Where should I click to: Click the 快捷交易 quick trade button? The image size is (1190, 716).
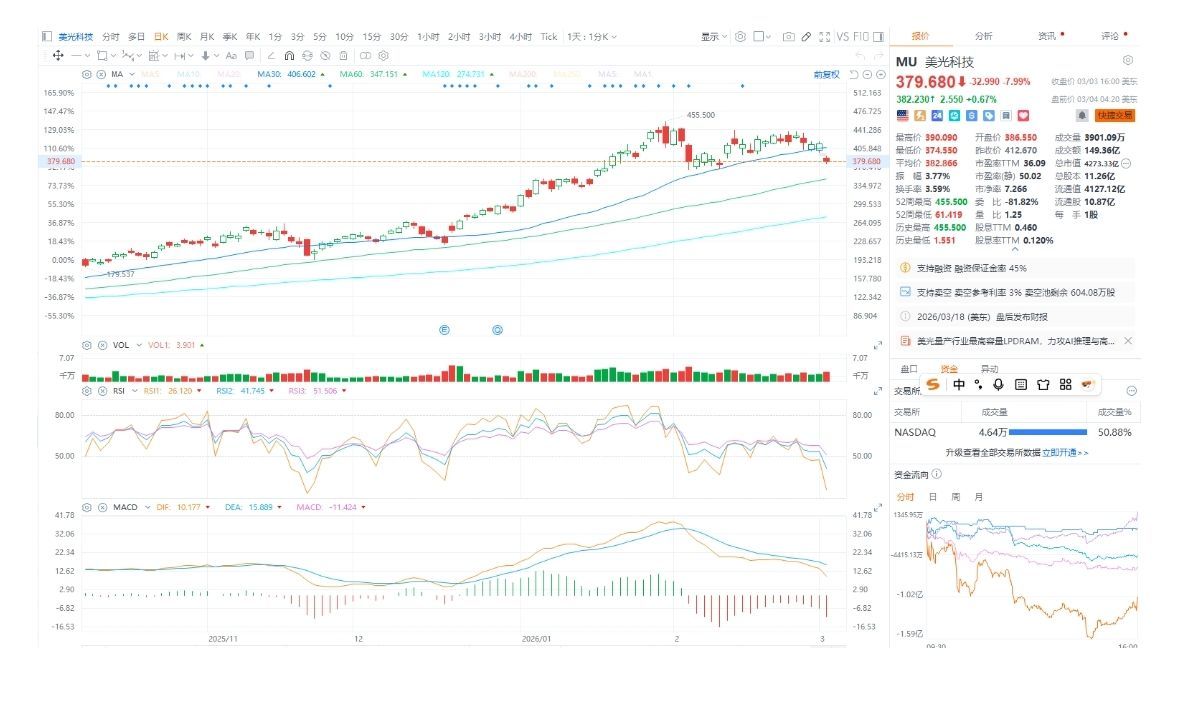pos(1115,116)
